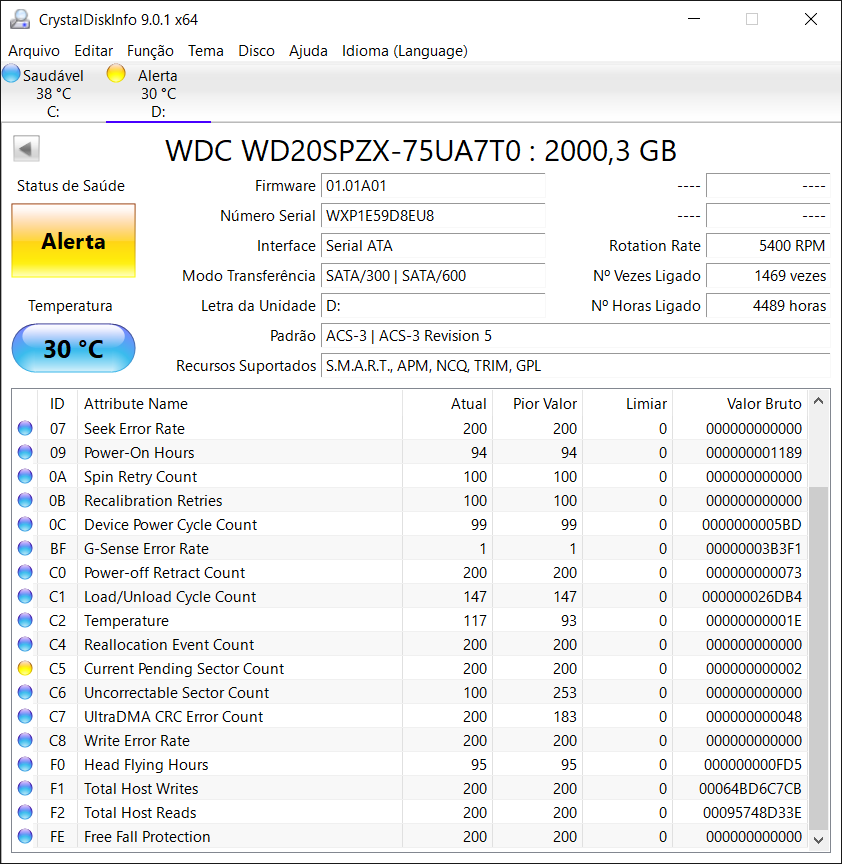This screenshot has height=864, width=842.
Task: Click the status dot for Spin Retry Count
Action: [25, 476]
